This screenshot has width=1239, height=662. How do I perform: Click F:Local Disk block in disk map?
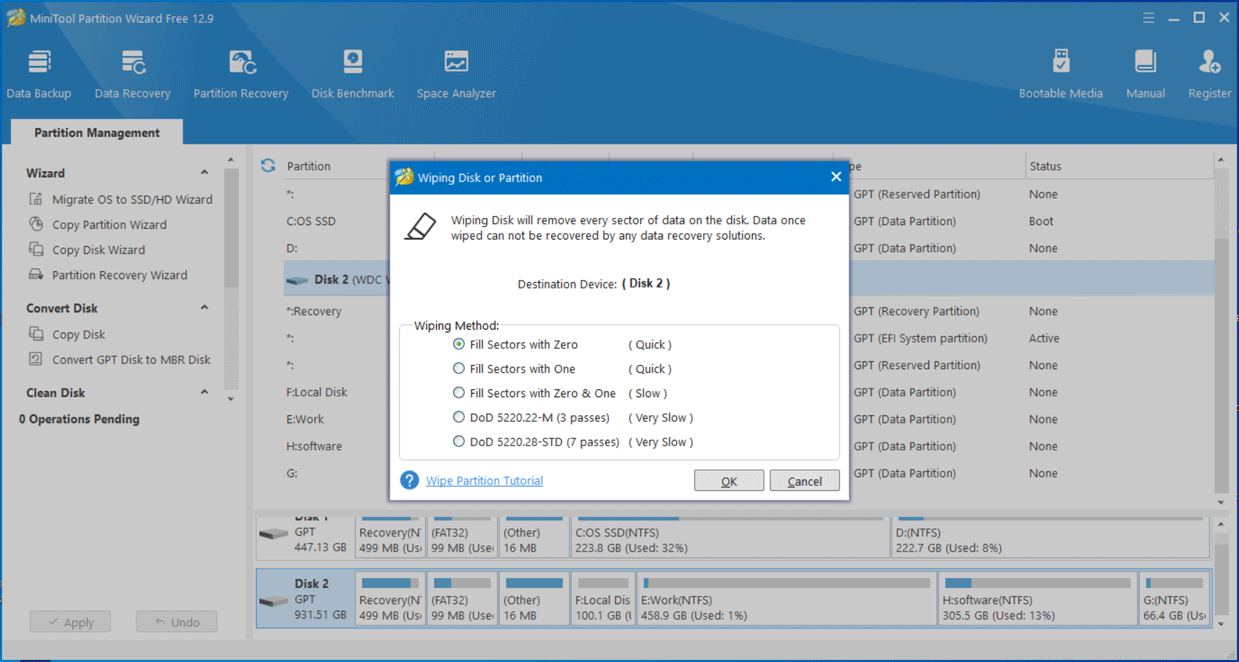[x=603, y=598]
